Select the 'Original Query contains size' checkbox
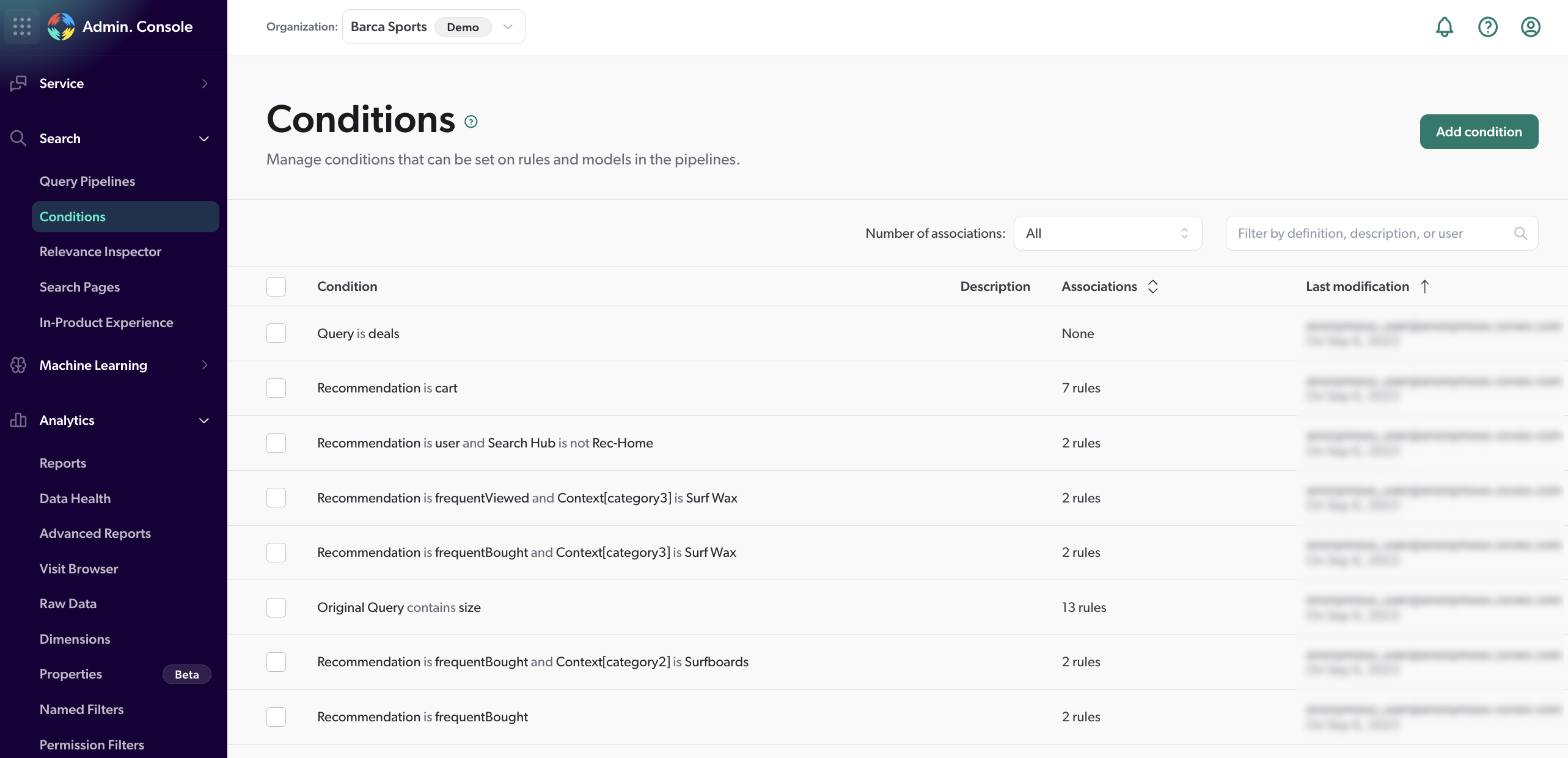This screenshot has width=1568, height=758. 276,607
